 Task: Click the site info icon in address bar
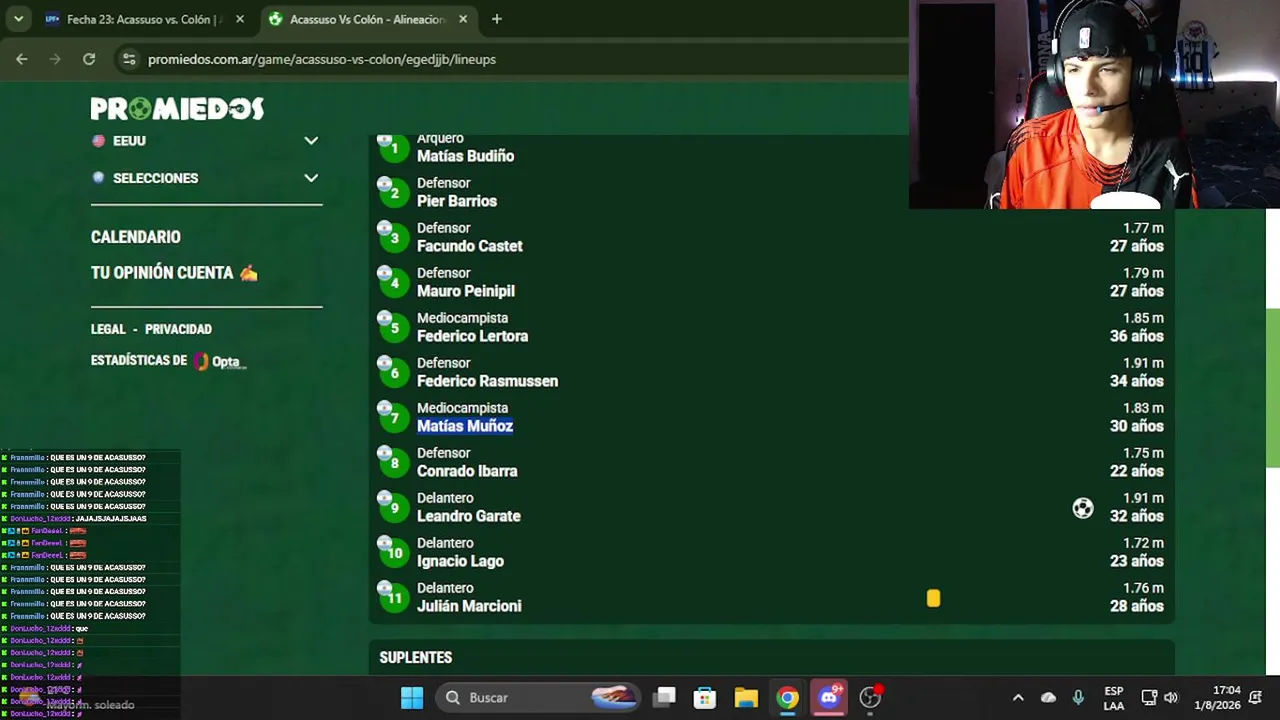click(129, 59)
